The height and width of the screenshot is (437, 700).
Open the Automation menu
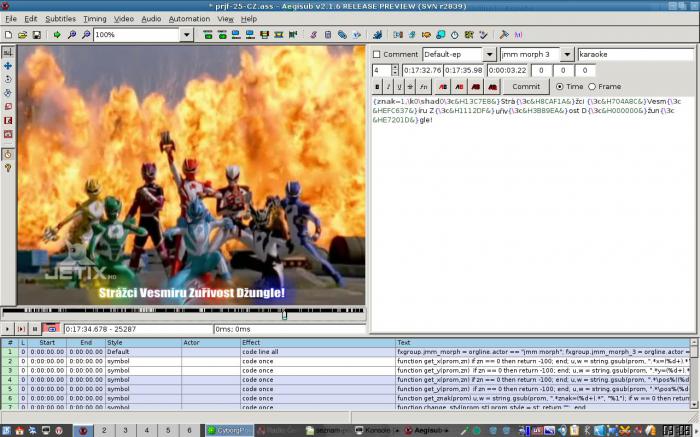[x=189, y=19]
